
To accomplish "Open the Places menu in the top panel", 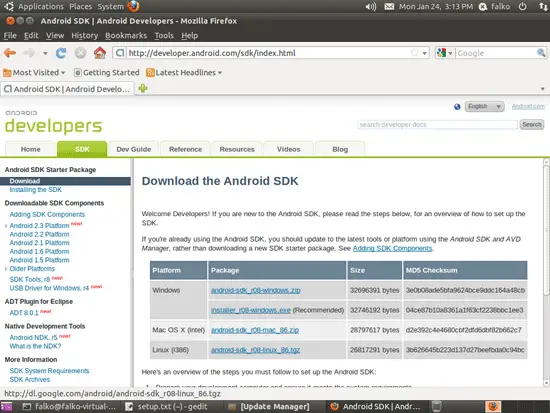I will (80, 7).
